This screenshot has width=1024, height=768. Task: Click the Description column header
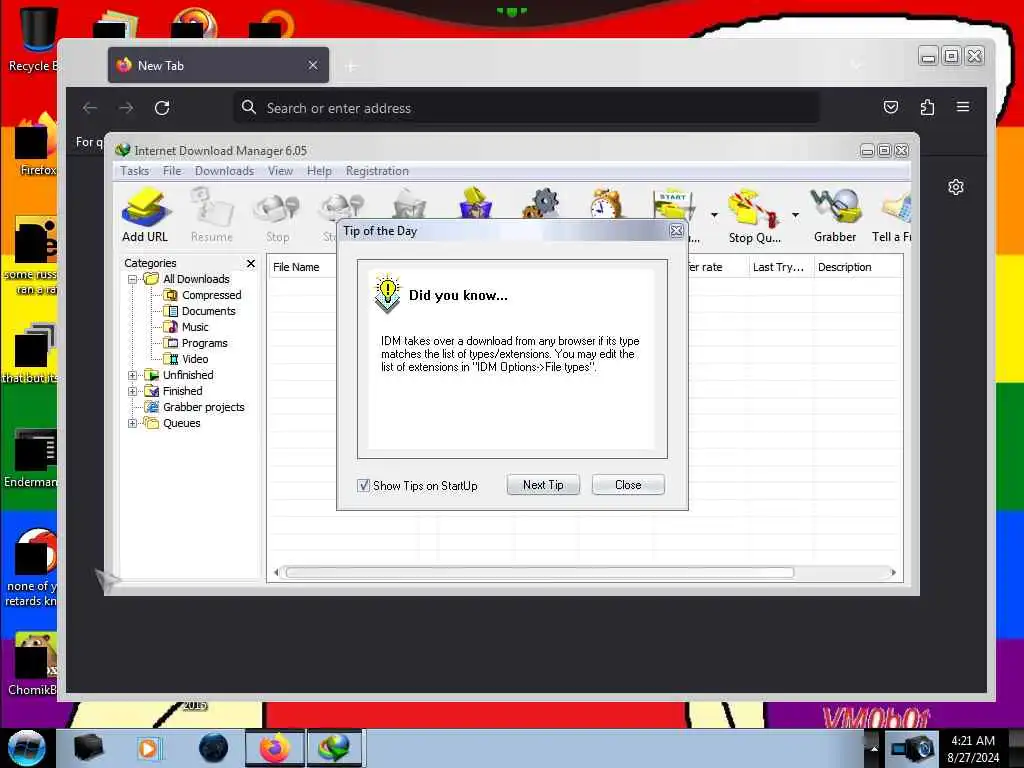(857, 267)
